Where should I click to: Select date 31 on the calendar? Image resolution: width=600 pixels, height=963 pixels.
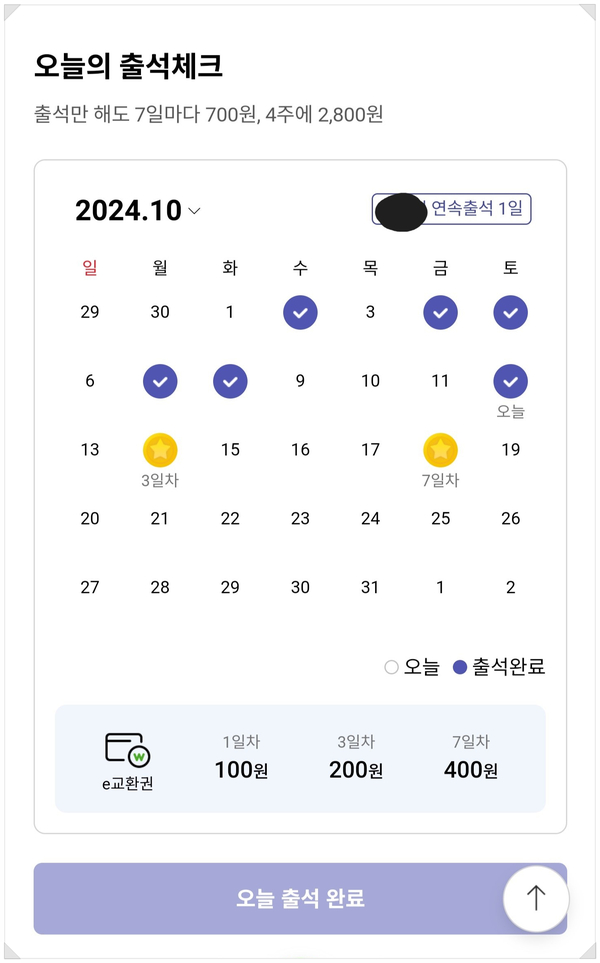pos(370,587)
